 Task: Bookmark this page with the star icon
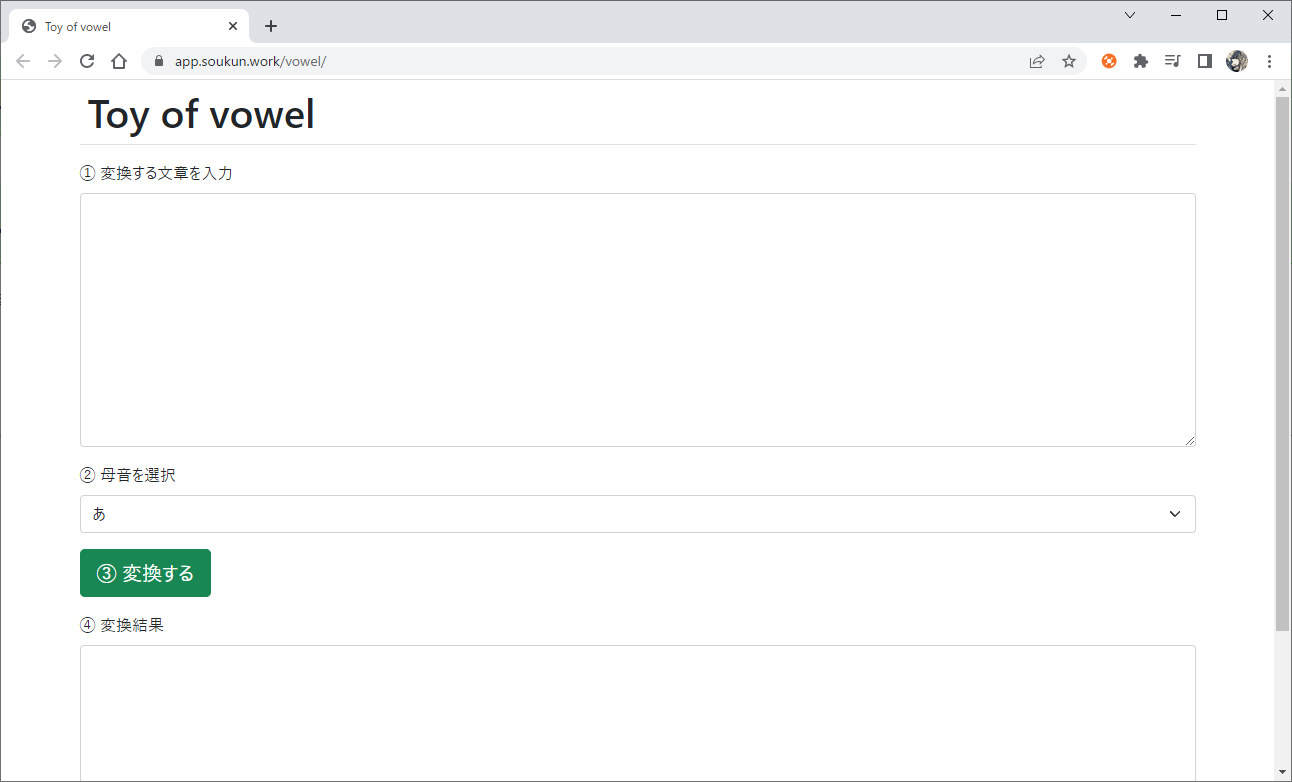click(x=1069, y=61)
